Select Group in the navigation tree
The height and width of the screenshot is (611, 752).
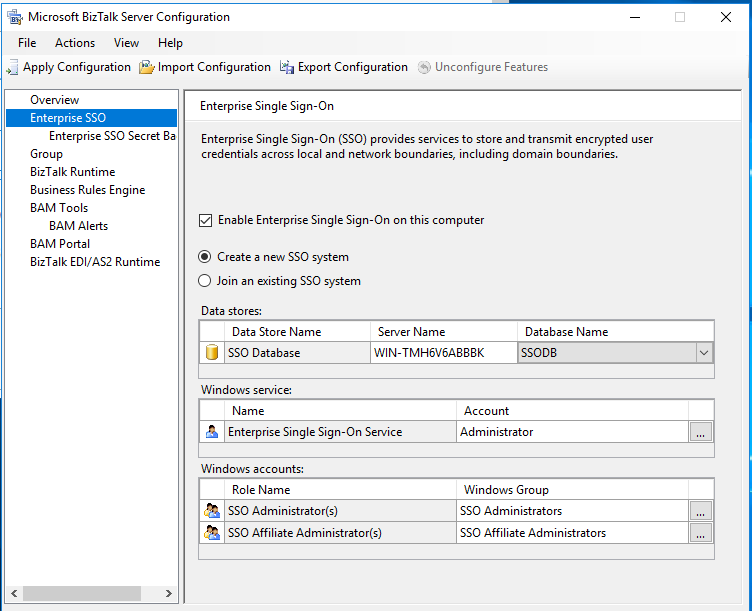pyautogui.click(x=46, y=154)
